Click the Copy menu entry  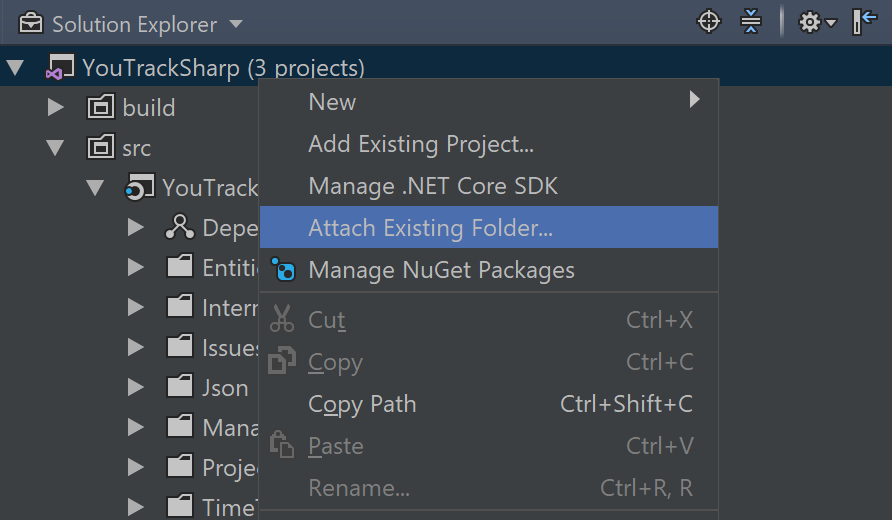(x=489, y=362)
